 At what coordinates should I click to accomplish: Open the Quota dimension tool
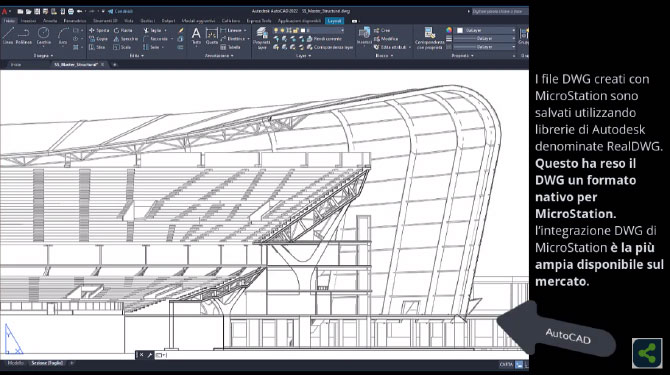(212, 36)
